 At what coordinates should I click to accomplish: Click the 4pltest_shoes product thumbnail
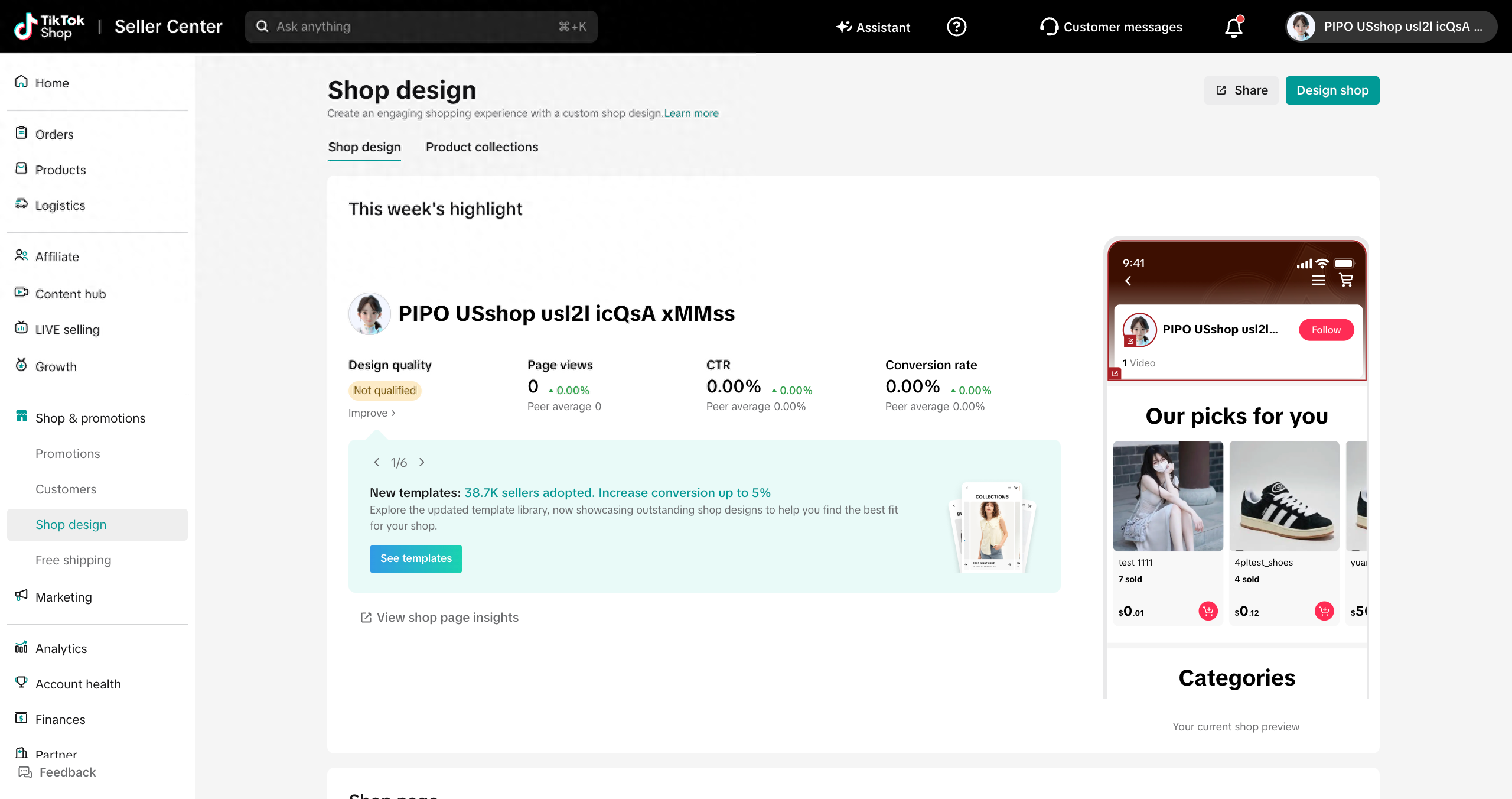[1285, 496]
